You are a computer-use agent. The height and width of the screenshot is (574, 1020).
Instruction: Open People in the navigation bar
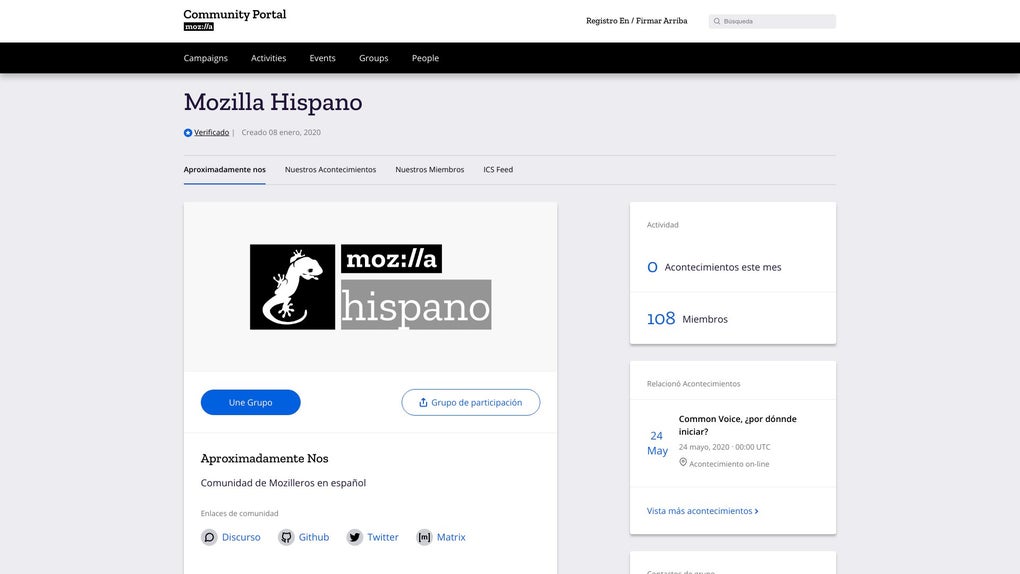tap(425, 58)
